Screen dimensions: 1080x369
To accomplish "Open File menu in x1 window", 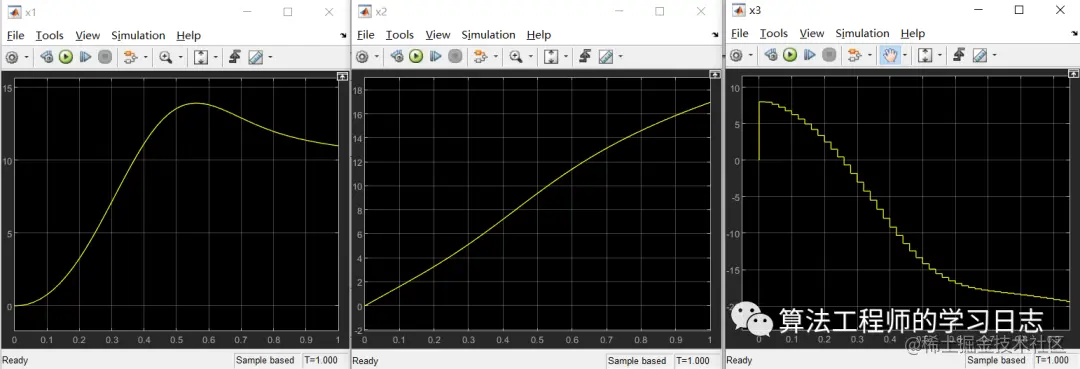I will [15, 36].
